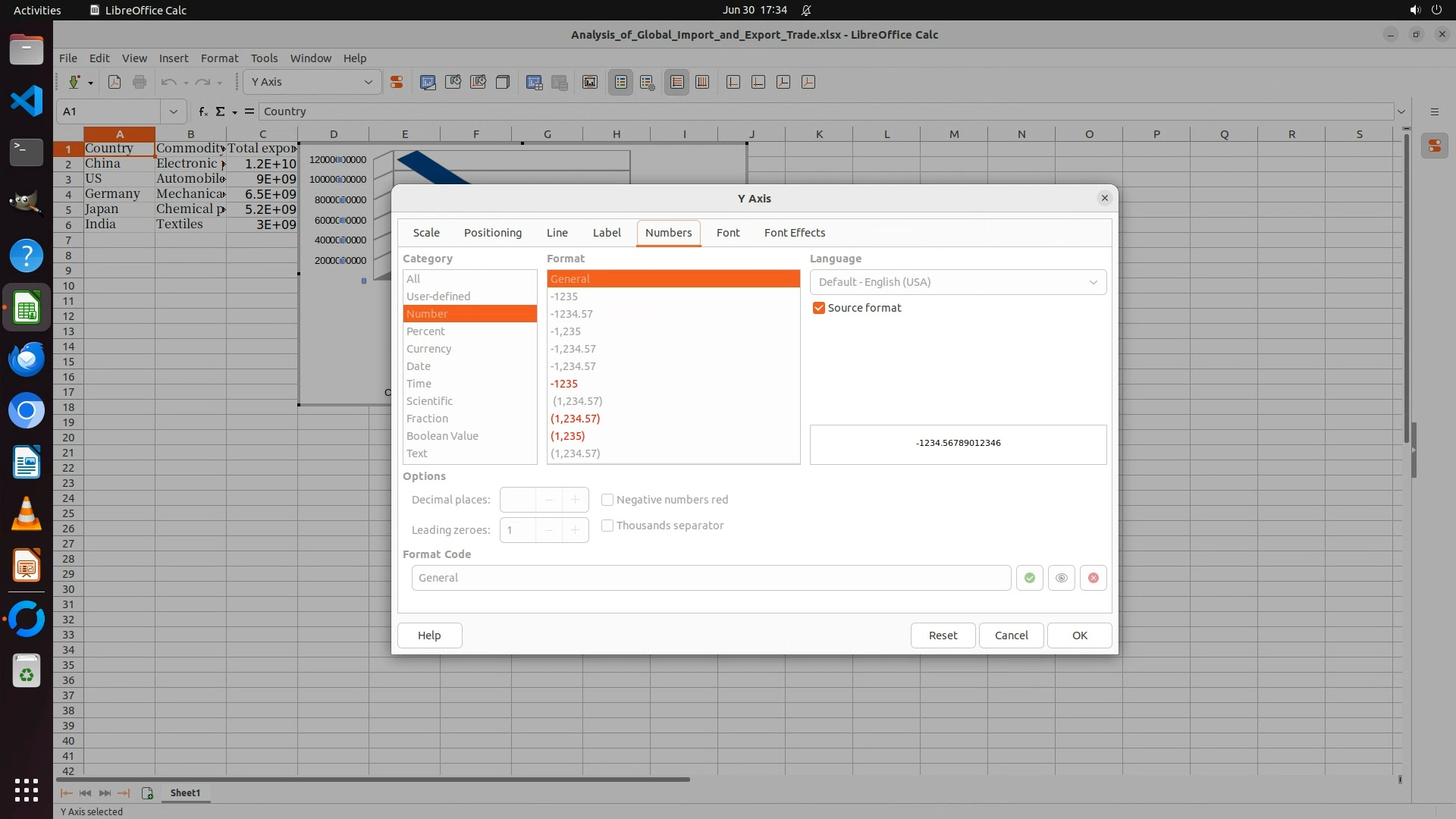1456x819 pixels.
Task: Open the Language dropdown
Action: click(x=958, y=282)
